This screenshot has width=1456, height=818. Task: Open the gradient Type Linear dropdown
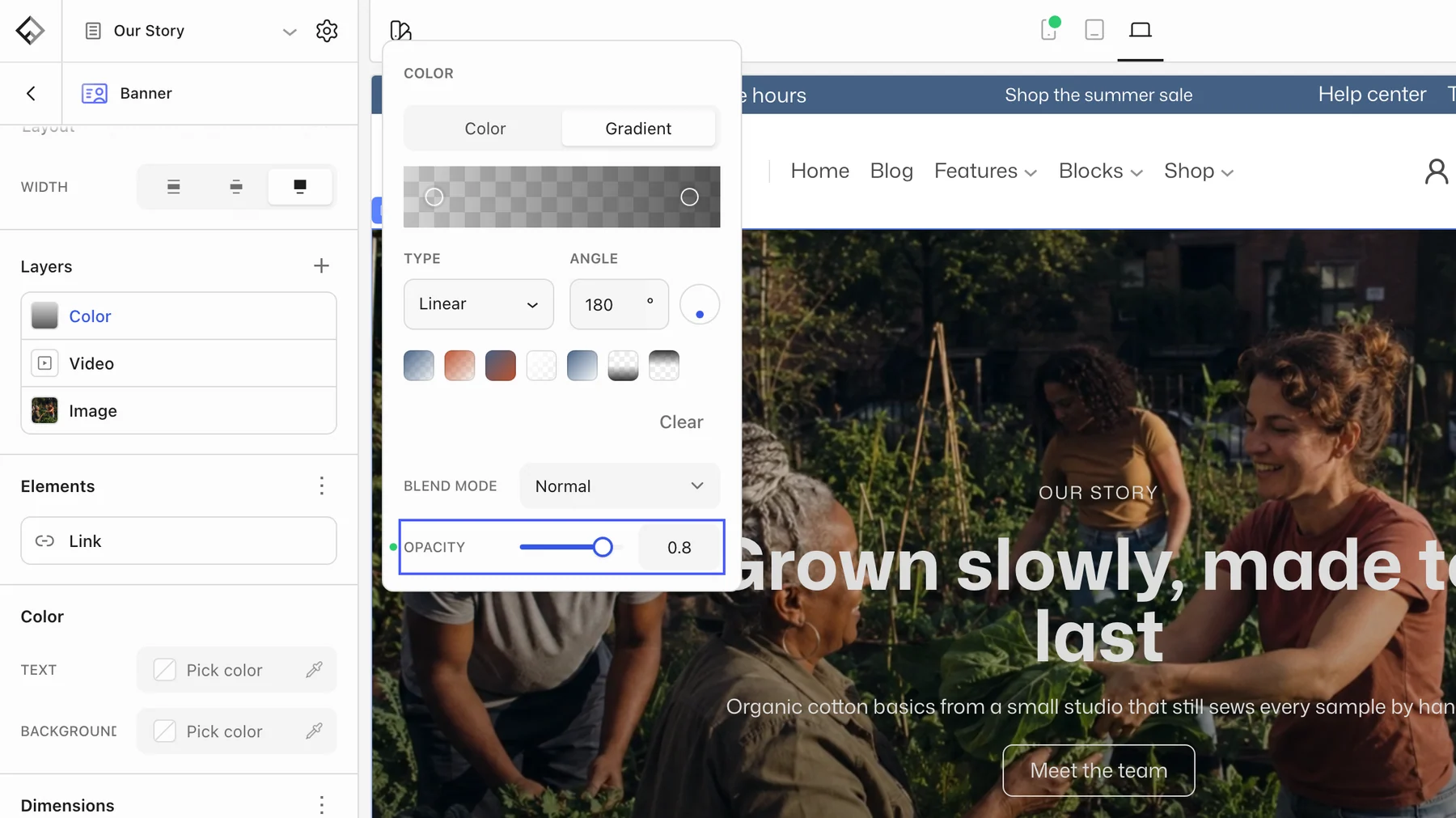click(479, 304)
